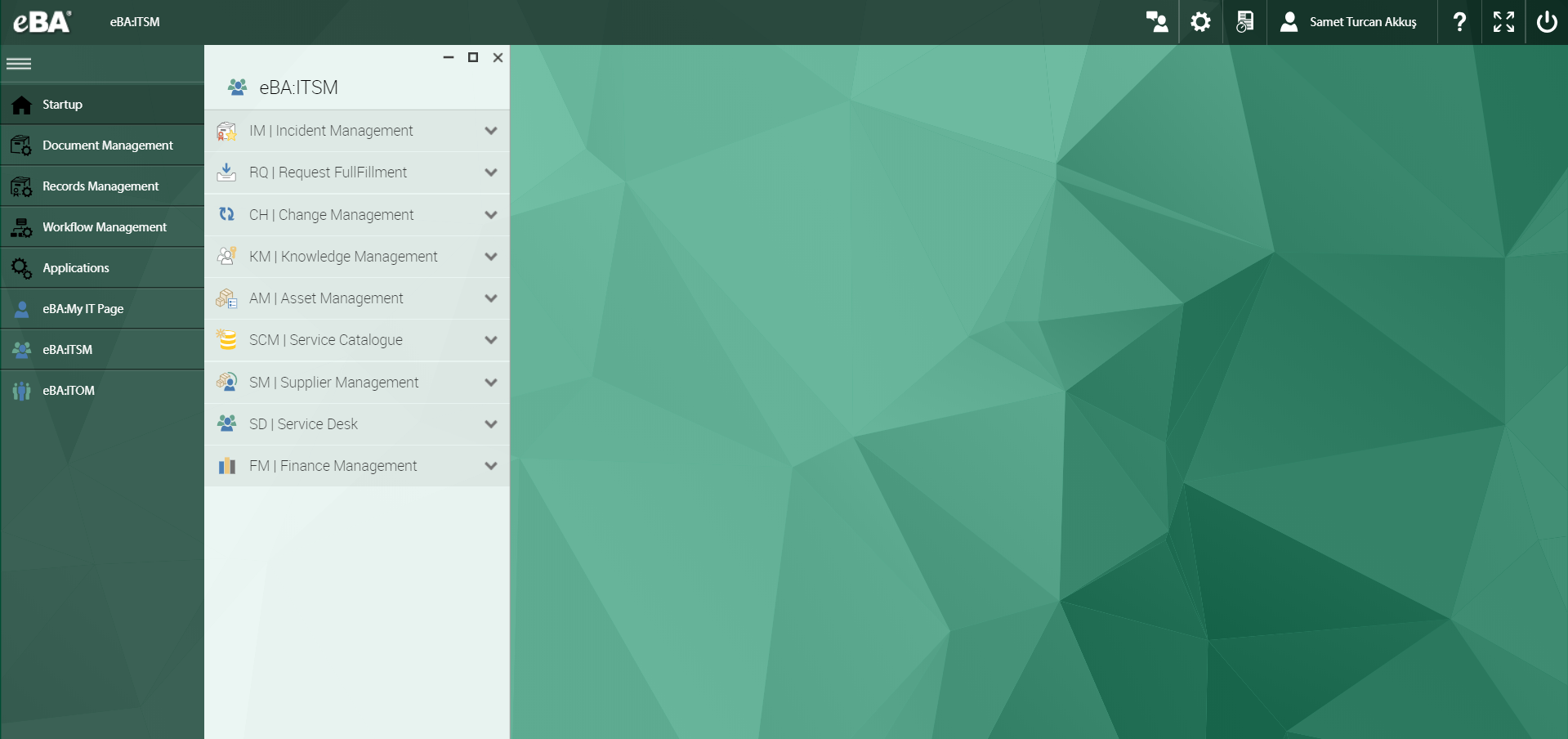
Task: Expand RQ | Request FullFillment chevron
Action: click(491, 172)
